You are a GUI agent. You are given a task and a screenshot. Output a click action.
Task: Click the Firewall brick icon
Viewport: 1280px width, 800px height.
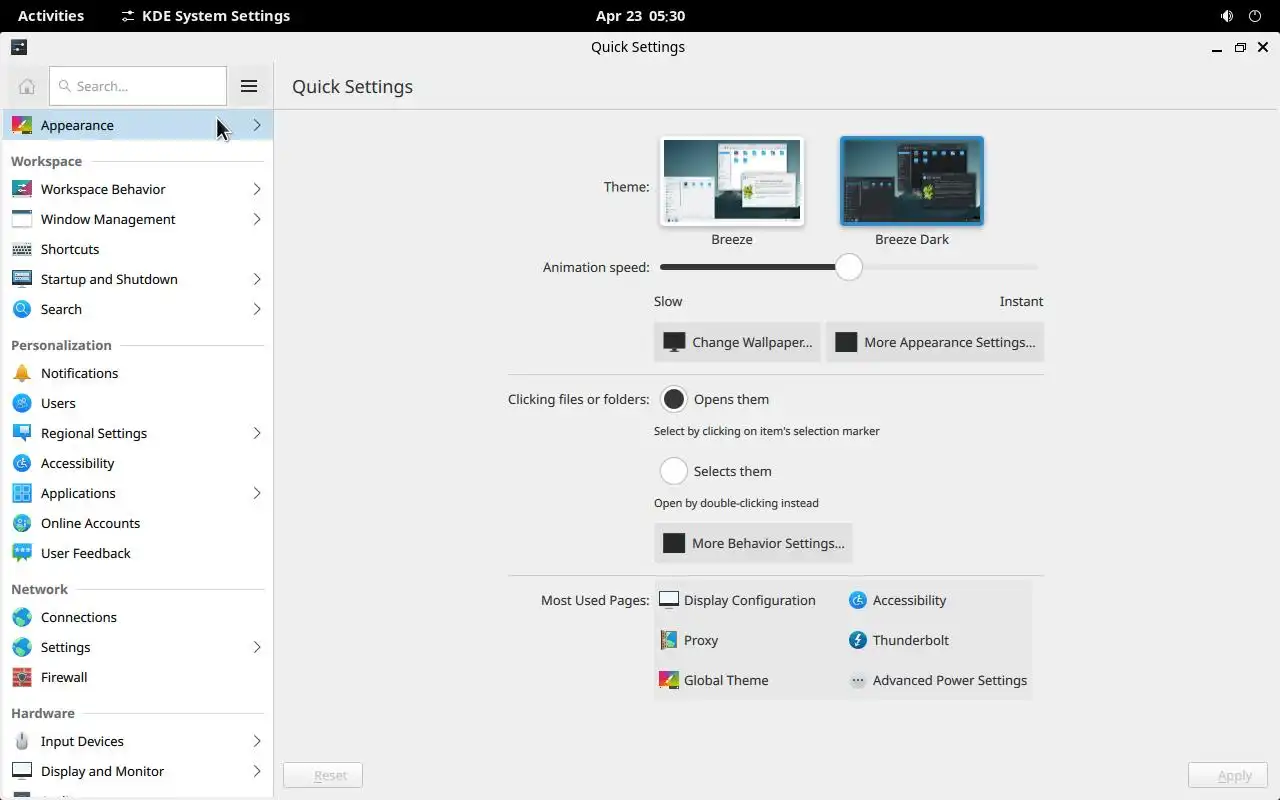click(22, 677)
